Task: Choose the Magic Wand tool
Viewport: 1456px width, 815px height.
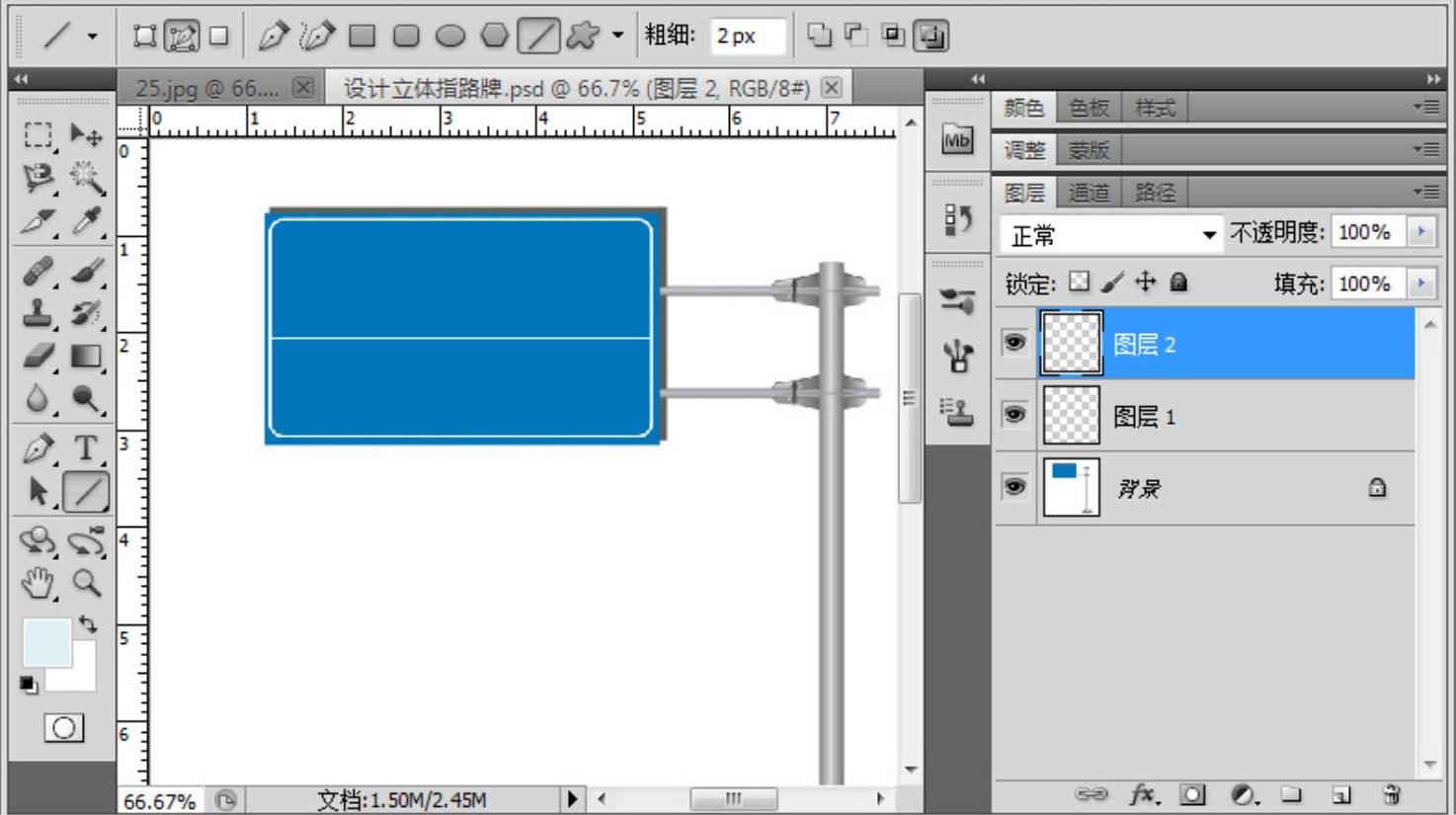Action: point(86,178)
